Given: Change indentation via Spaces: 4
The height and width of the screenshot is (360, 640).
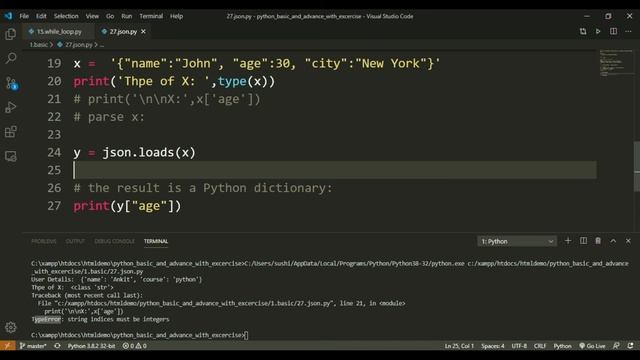Looking at the screenshot, I should 493,346.
